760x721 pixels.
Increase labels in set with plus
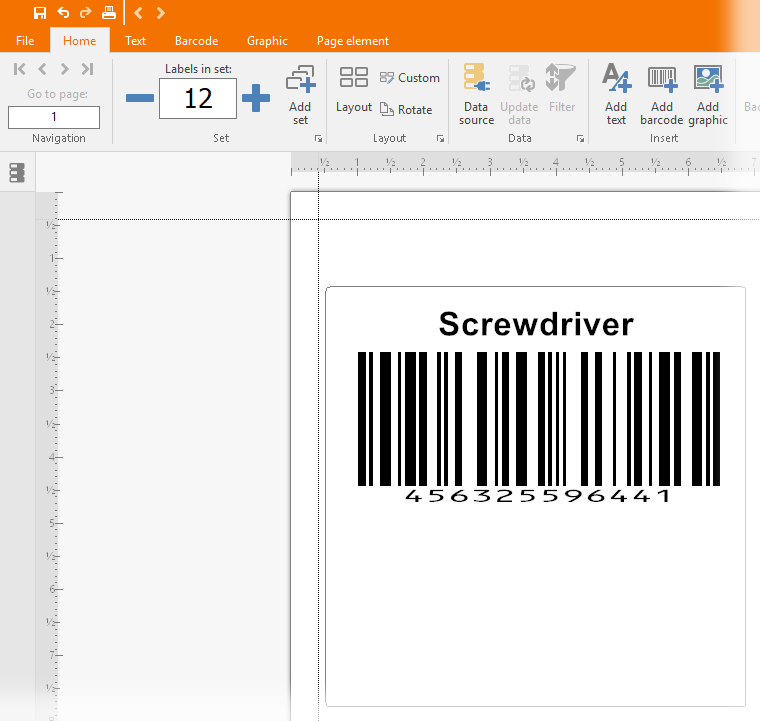coord(256,98)
